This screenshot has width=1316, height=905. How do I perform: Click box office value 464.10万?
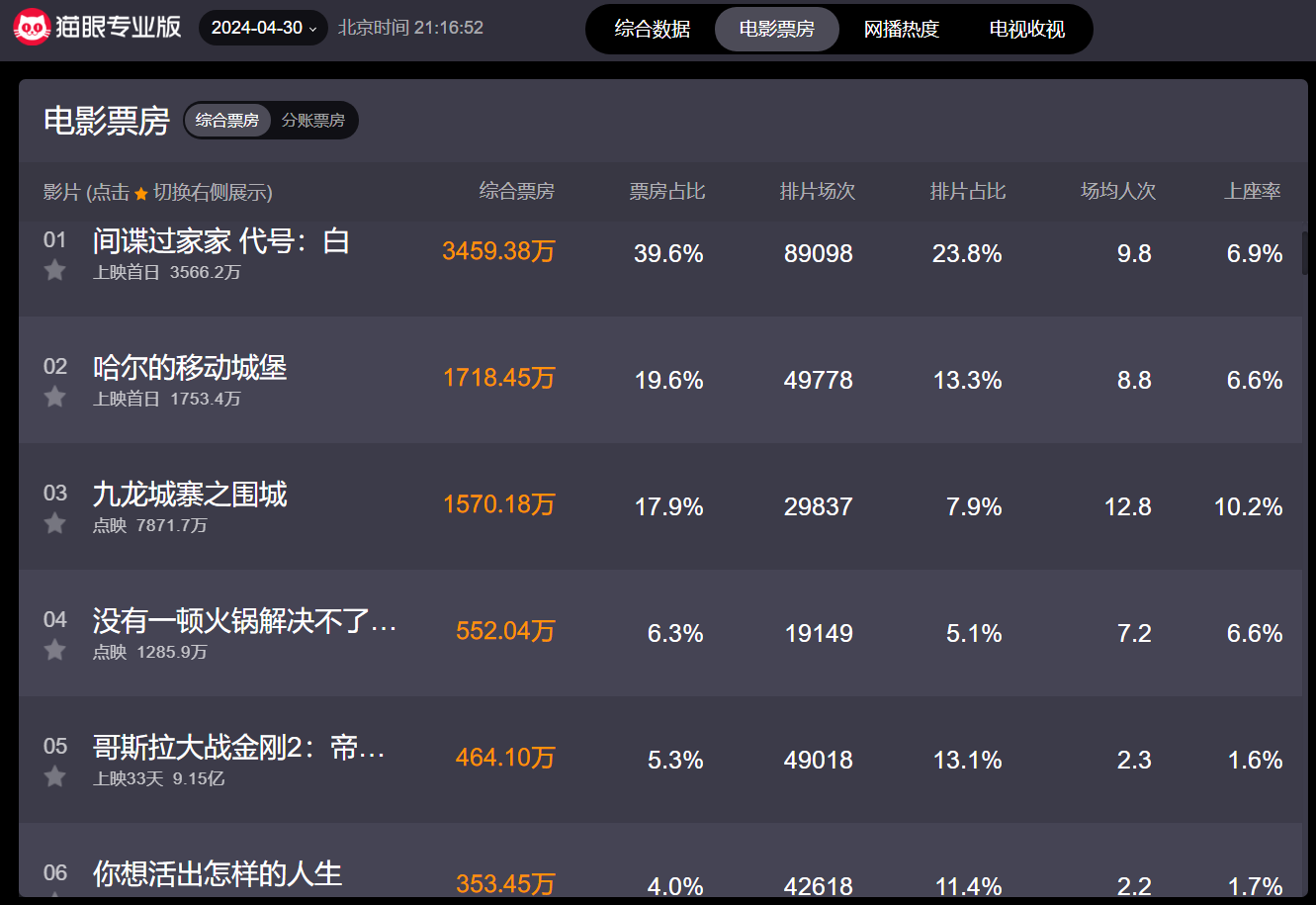(505, 758)
